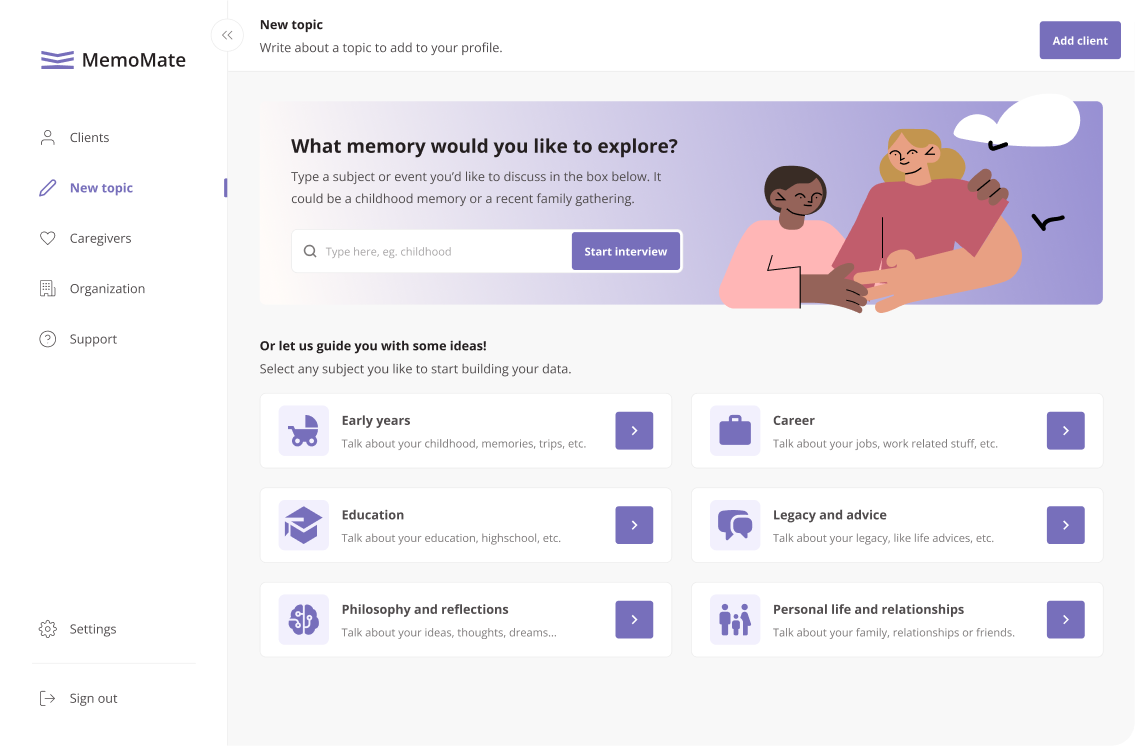The image size is (1135, 746).
Task: Click the search magnifier icon in the memory box
Action: 310,252
